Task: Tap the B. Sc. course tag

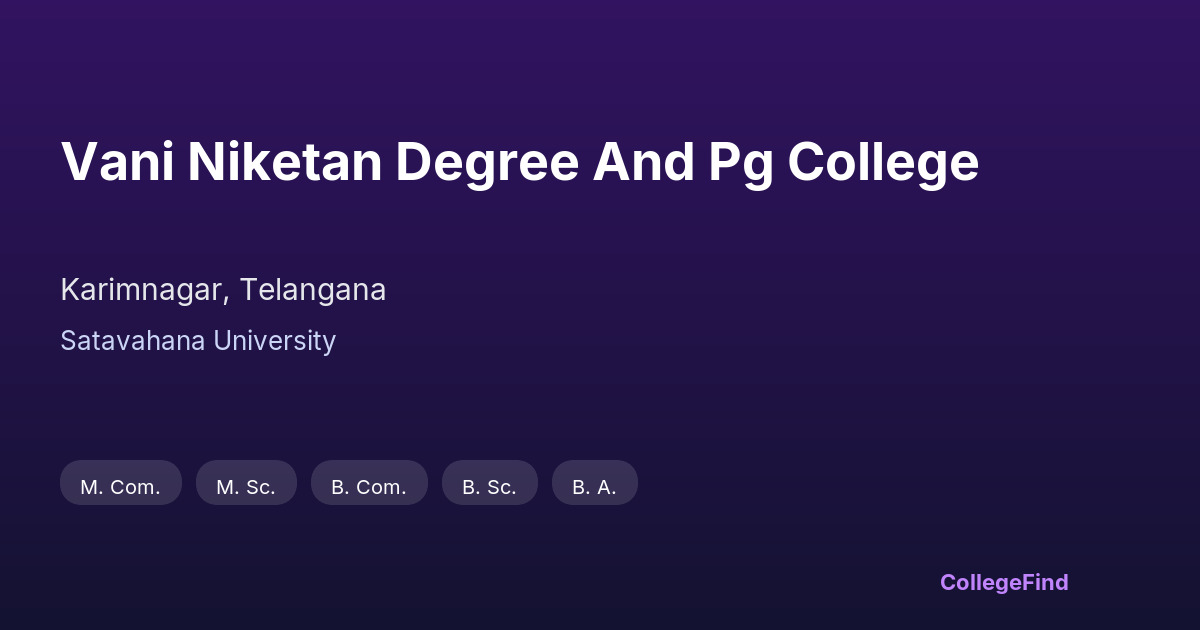Action: pos(489,487)
